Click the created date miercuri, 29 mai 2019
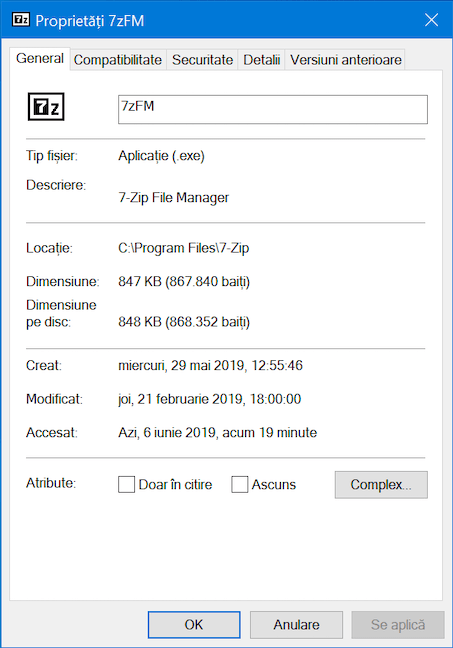The height and width of the screenshot is (648, 453). (210, 365)
